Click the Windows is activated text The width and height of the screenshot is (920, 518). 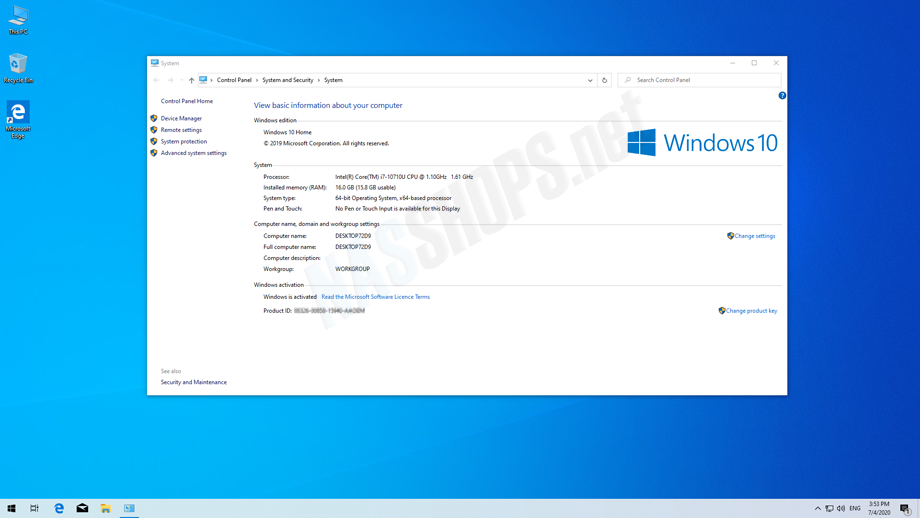(x=290, y=297)
